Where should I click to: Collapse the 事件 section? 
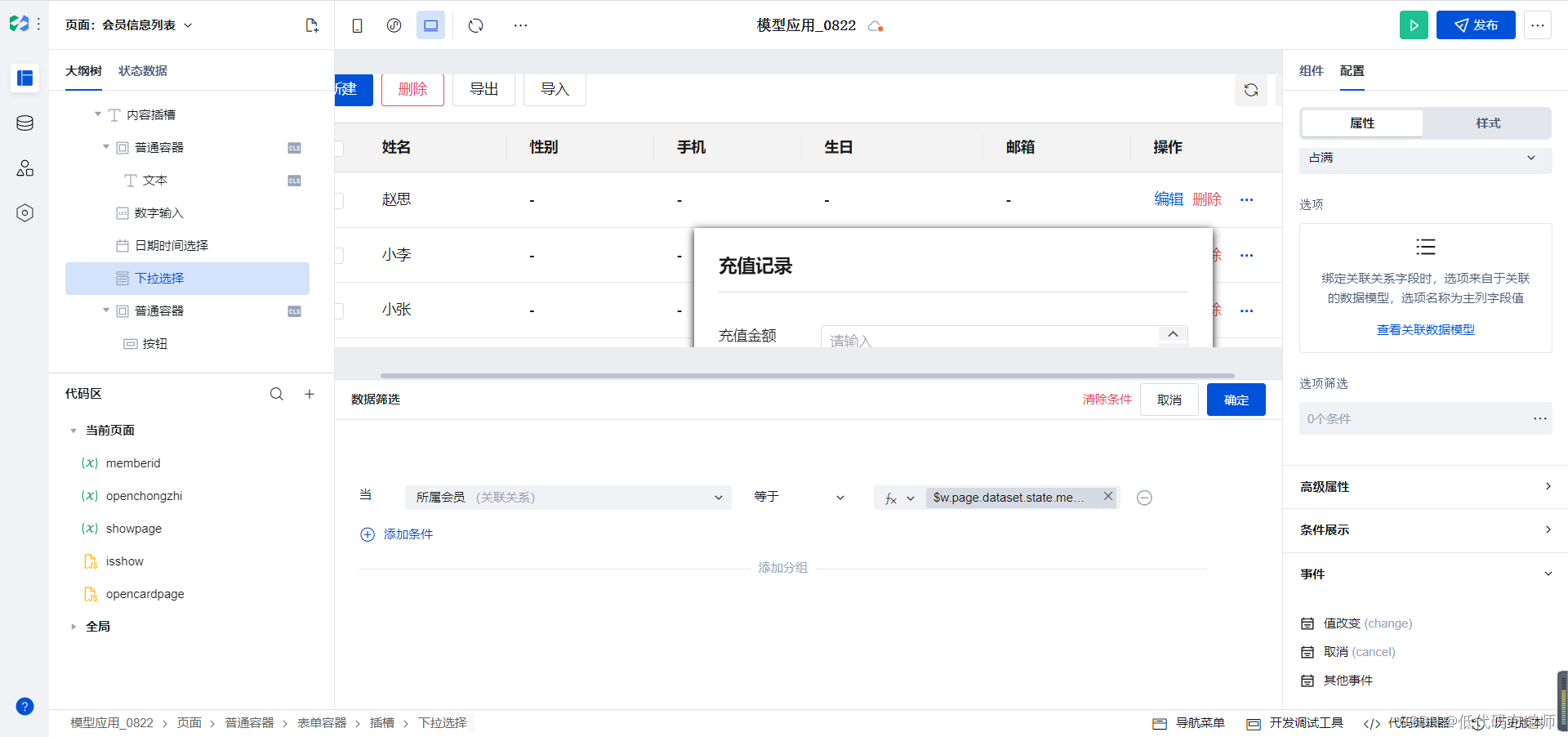pos(1425,574)
